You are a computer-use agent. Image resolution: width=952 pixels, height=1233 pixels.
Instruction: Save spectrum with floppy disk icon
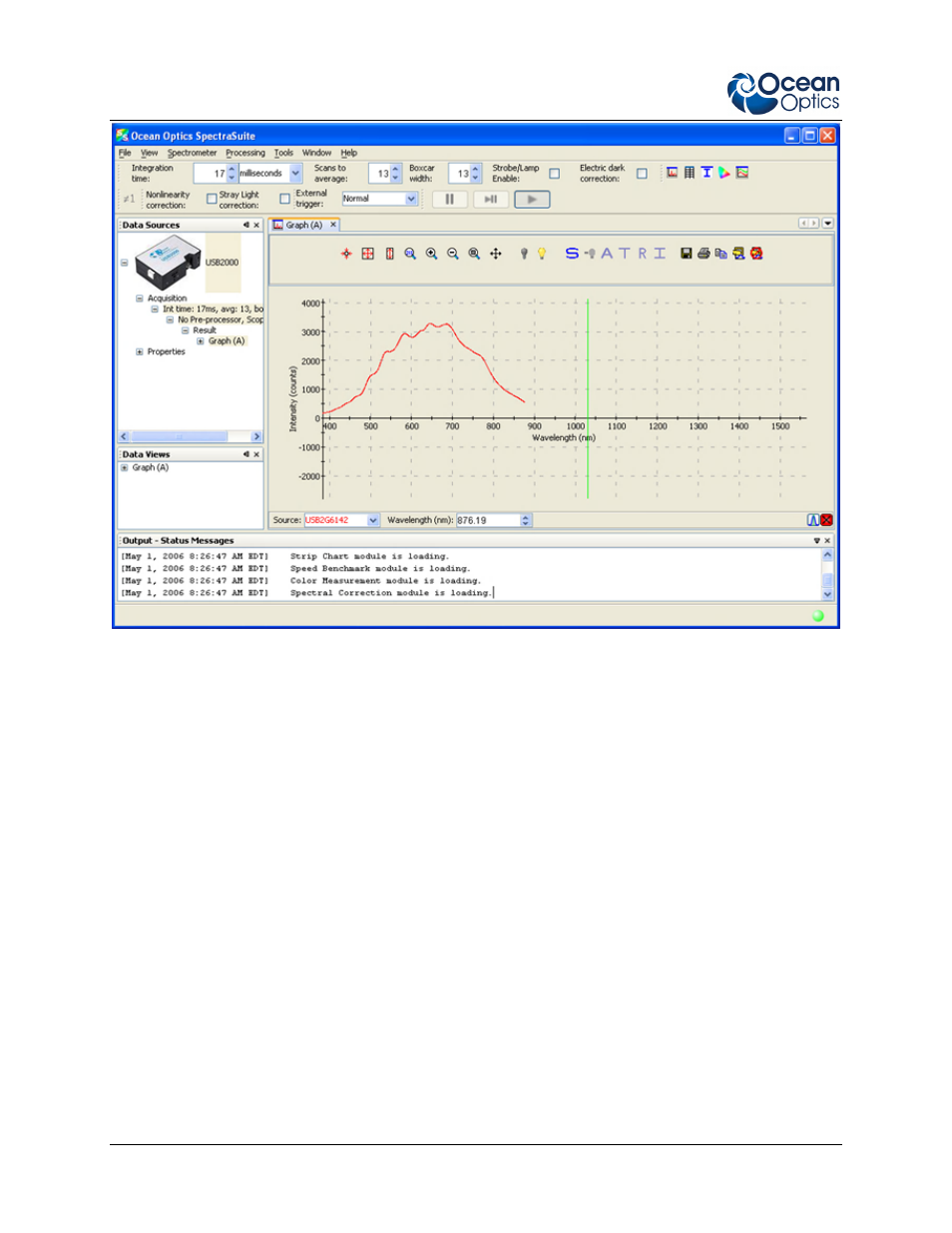(x=687, y=254)
